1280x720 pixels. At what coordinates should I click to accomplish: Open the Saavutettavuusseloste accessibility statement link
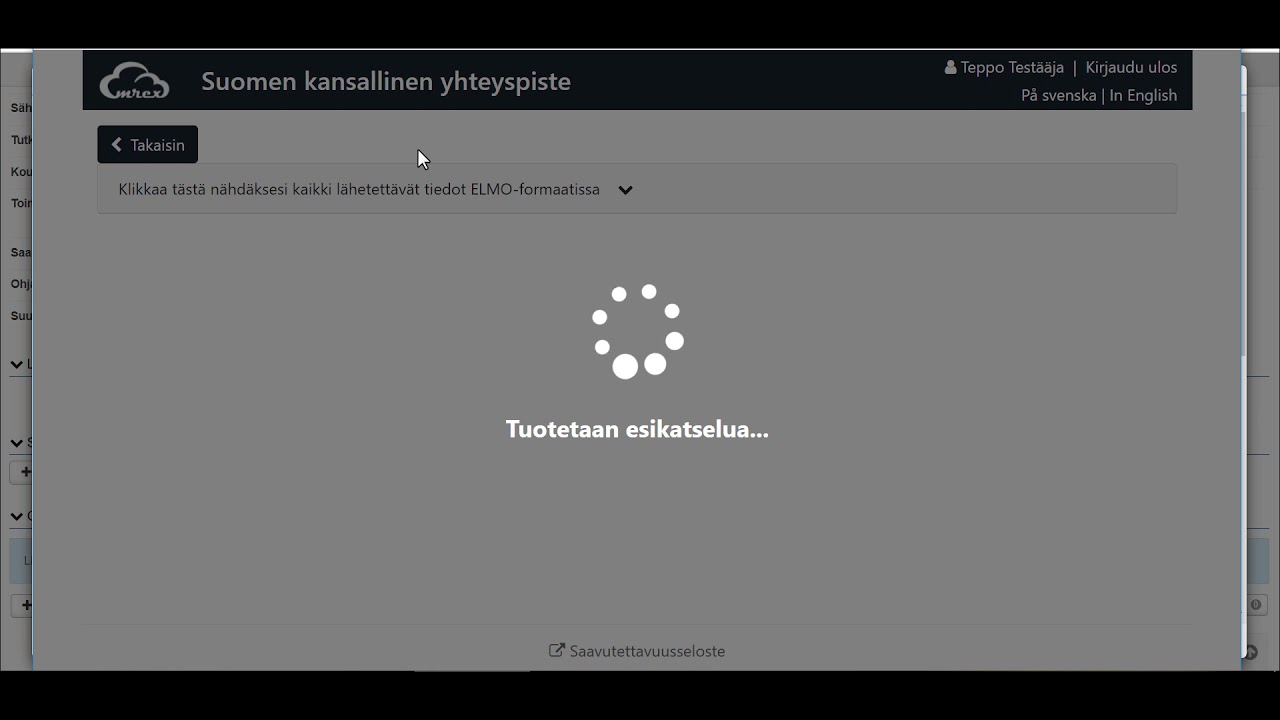click(x=637, y=651)
